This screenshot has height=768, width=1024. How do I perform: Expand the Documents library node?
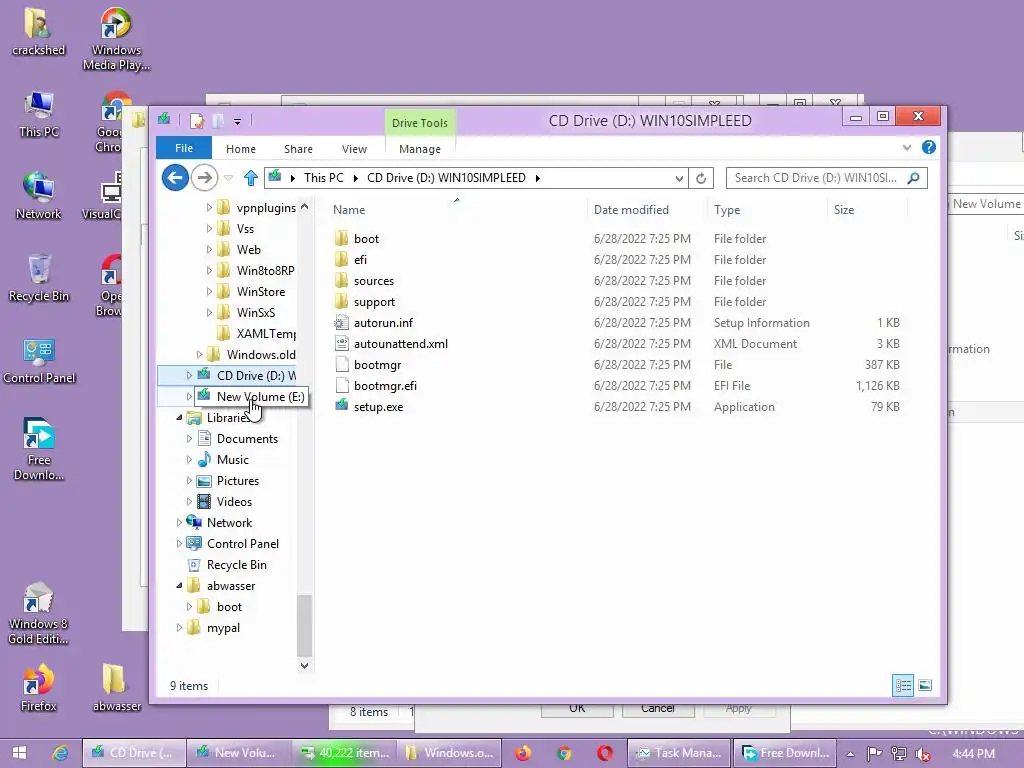tap(189, 438)
